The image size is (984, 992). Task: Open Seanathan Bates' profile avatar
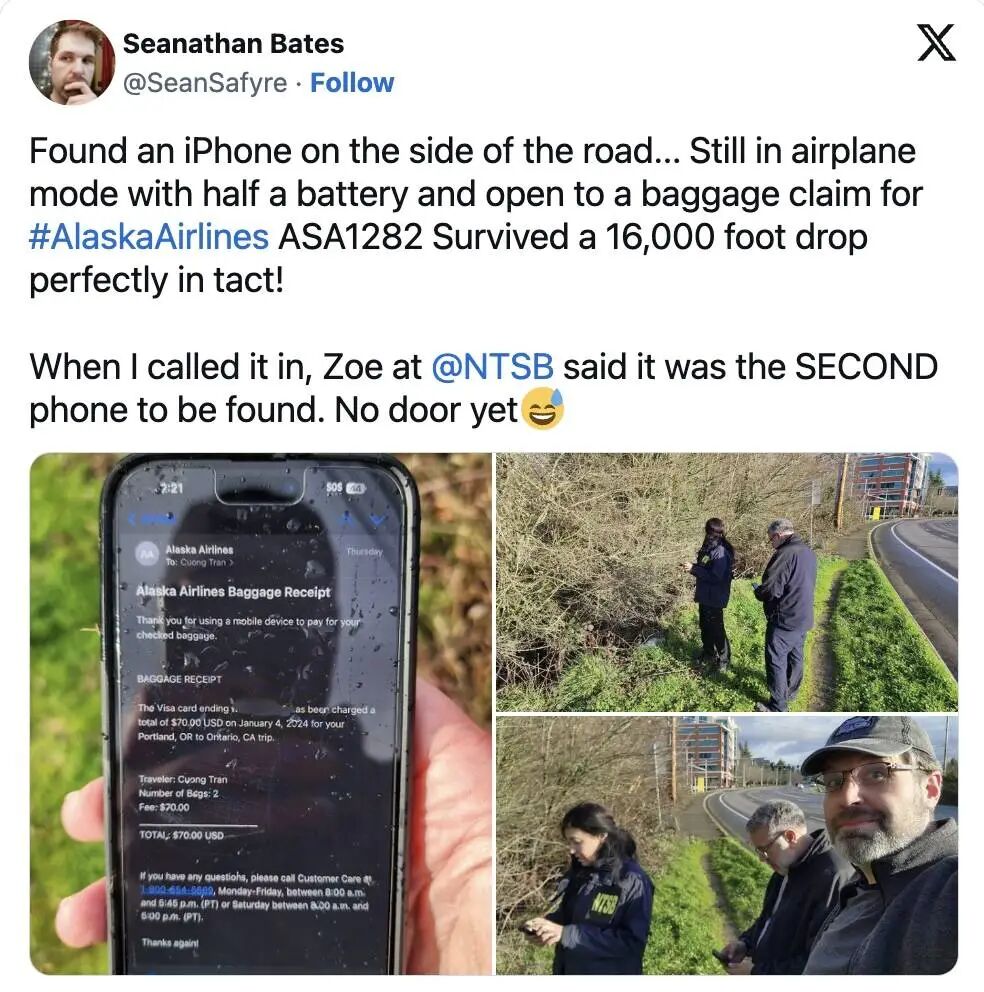72,62
